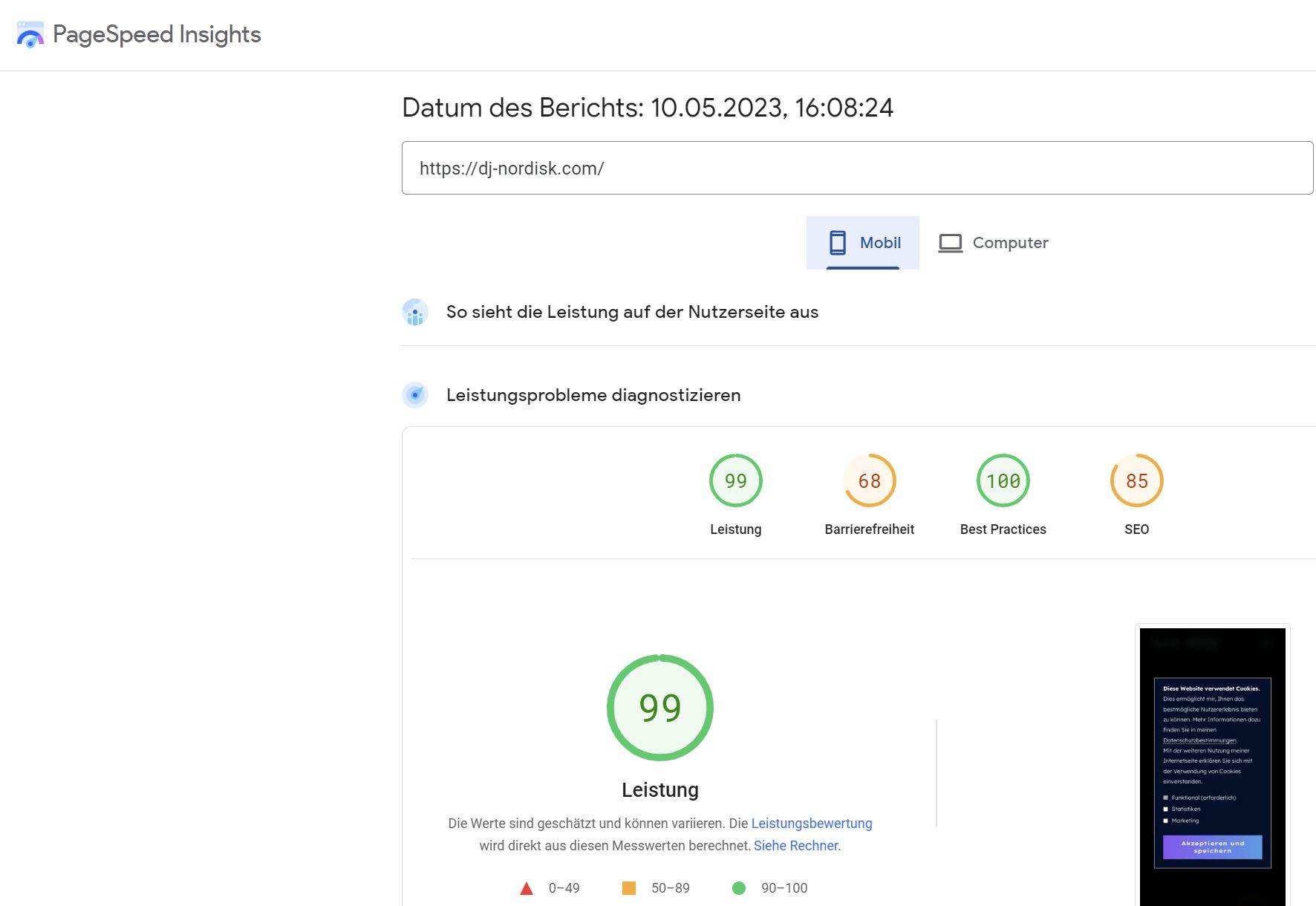Switch to the Computer tab
The height and width of the screenshot is (906, 1316).
coord(993,243)
